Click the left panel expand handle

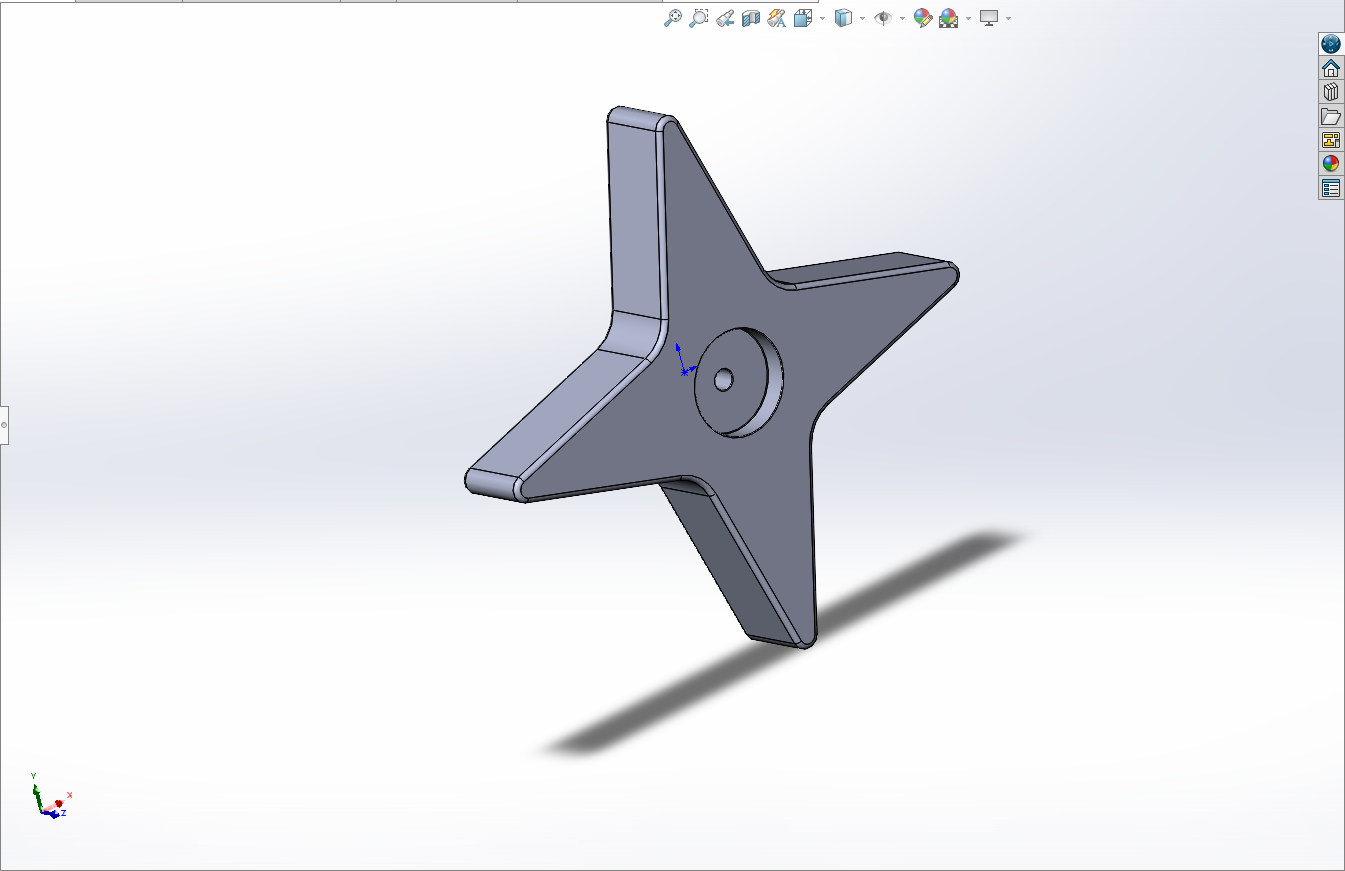(x=4, y=425)
